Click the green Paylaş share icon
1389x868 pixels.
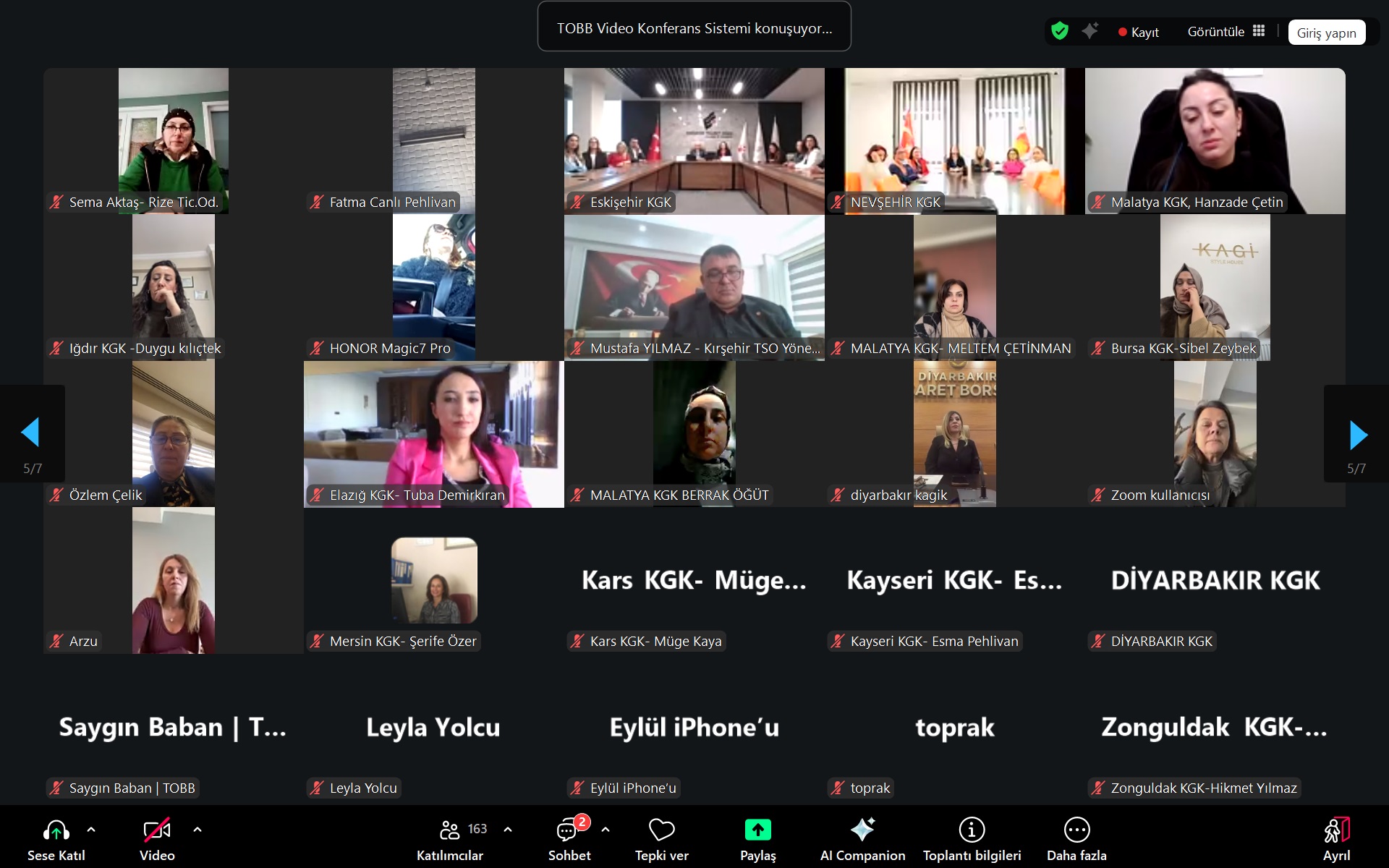757,830
